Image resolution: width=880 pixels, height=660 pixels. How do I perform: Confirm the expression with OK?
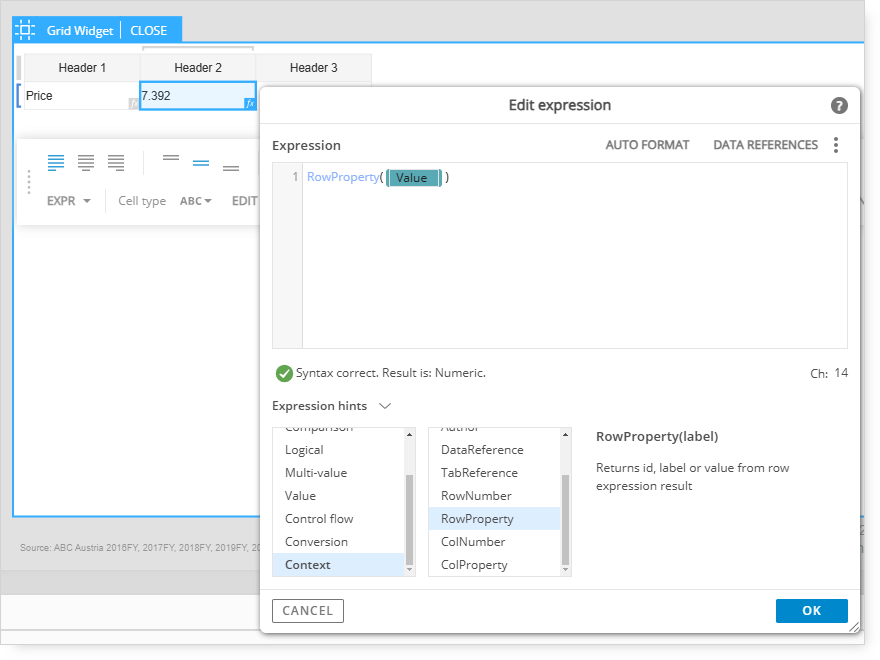point(812,611)
